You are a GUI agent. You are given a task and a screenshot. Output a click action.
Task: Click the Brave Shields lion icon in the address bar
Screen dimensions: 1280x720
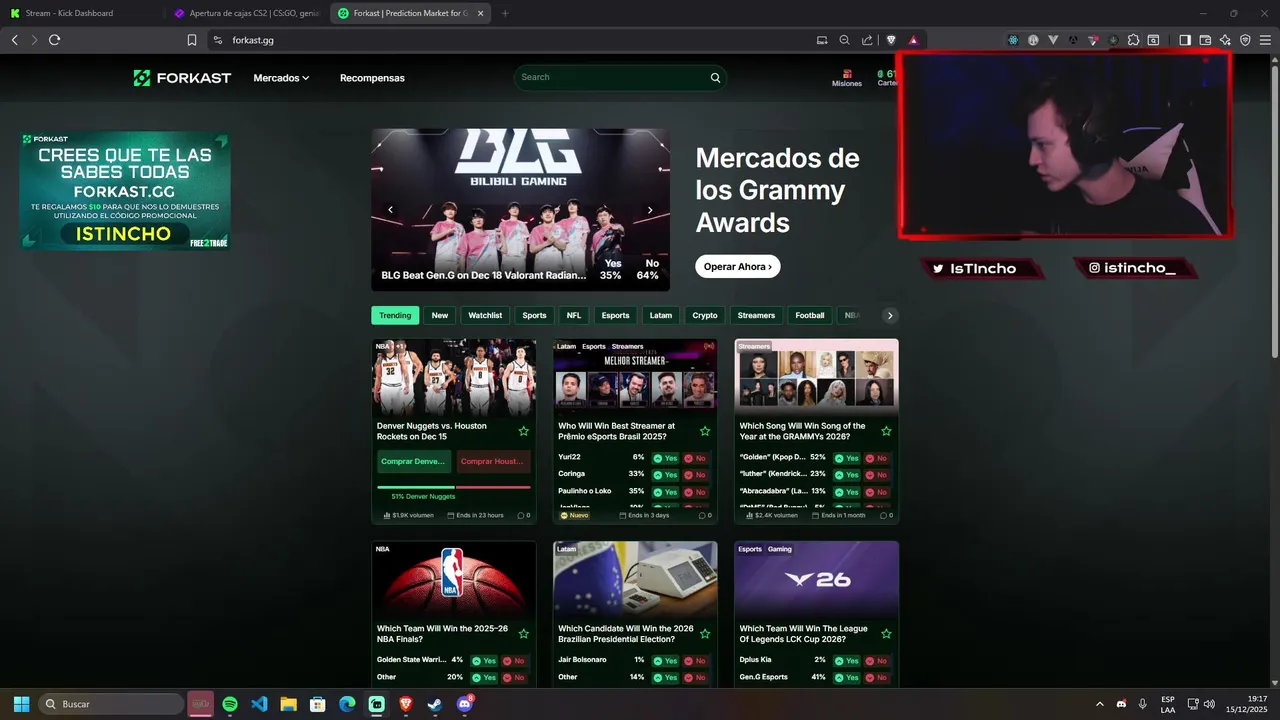(891, 40)
